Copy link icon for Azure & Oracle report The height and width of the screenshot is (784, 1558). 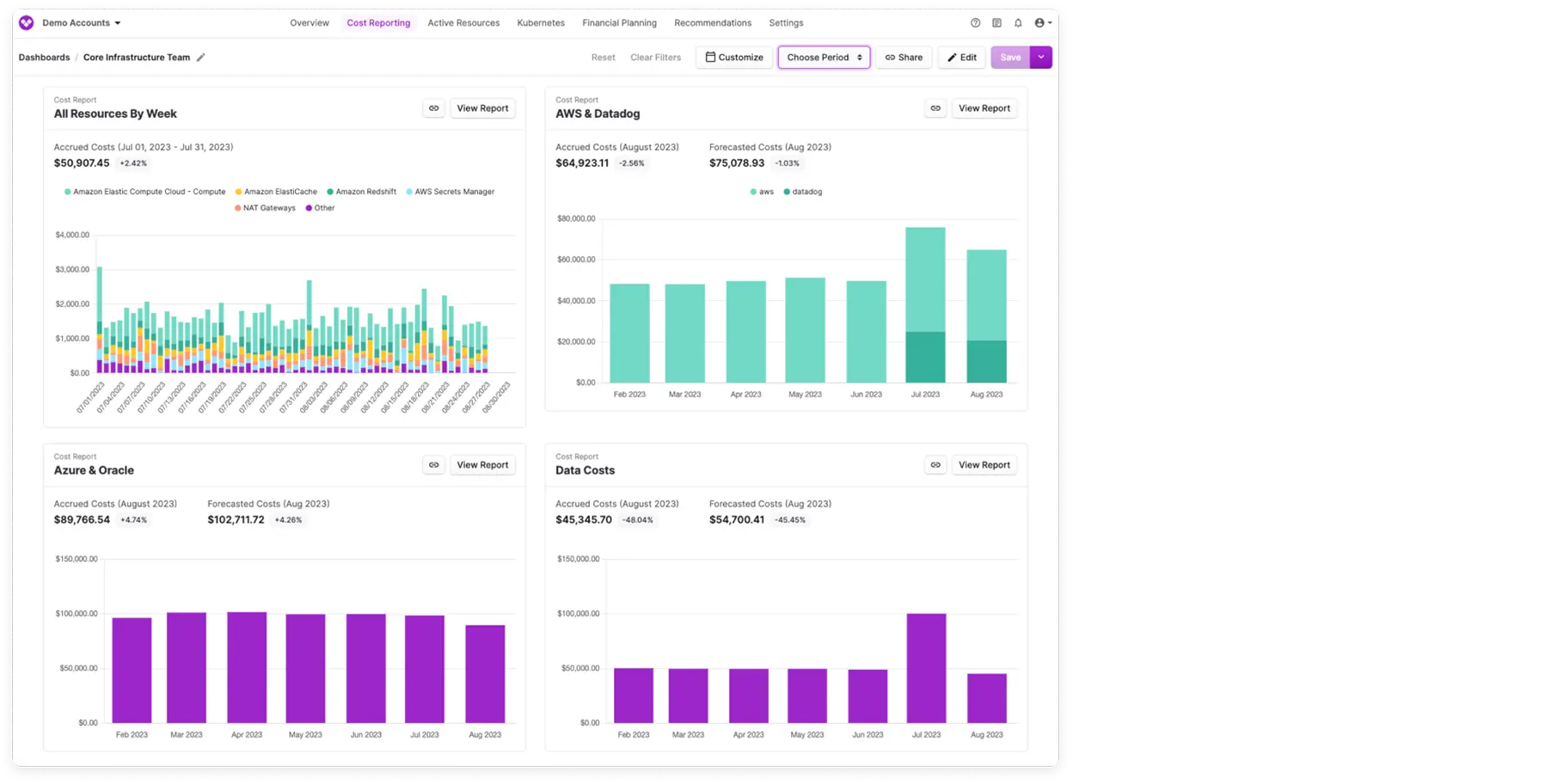click(434, 465)
